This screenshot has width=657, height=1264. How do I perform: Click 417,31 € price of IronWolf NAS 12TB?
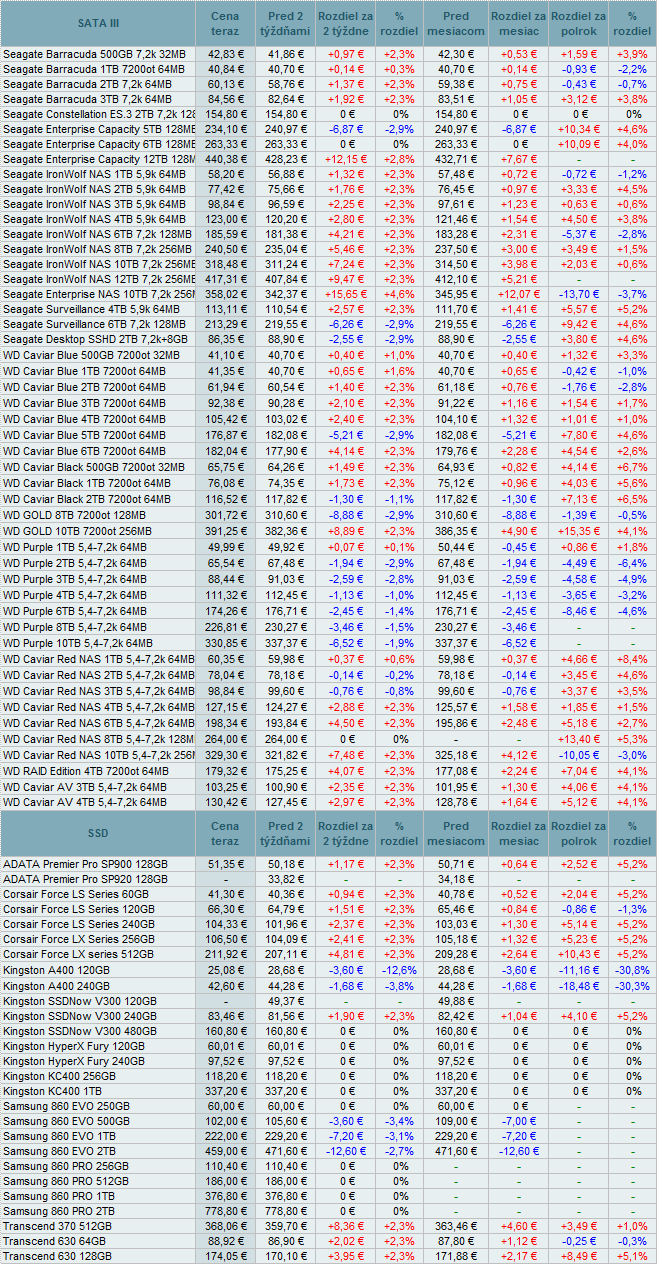(x=225, y=279)
